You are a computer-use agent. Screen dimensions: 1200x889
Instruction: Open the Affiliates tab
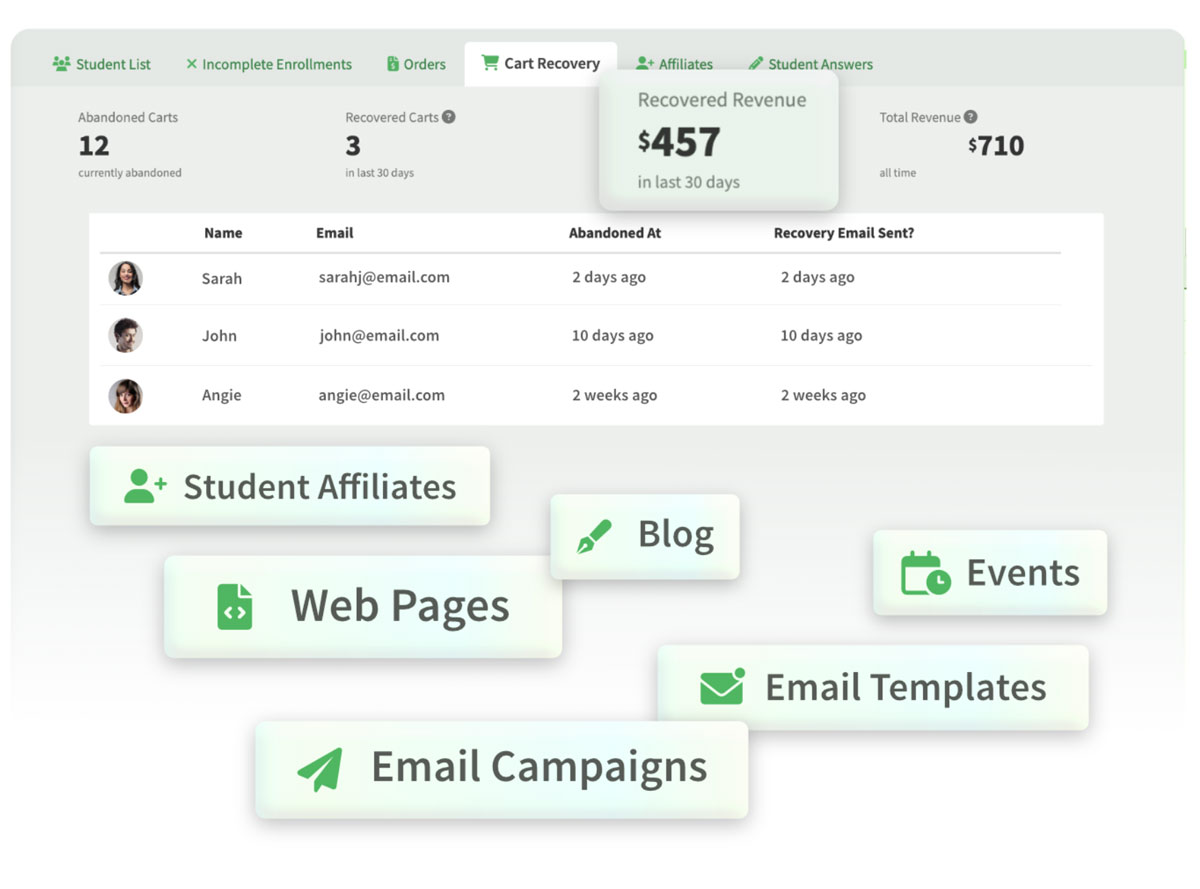(674, 64)
